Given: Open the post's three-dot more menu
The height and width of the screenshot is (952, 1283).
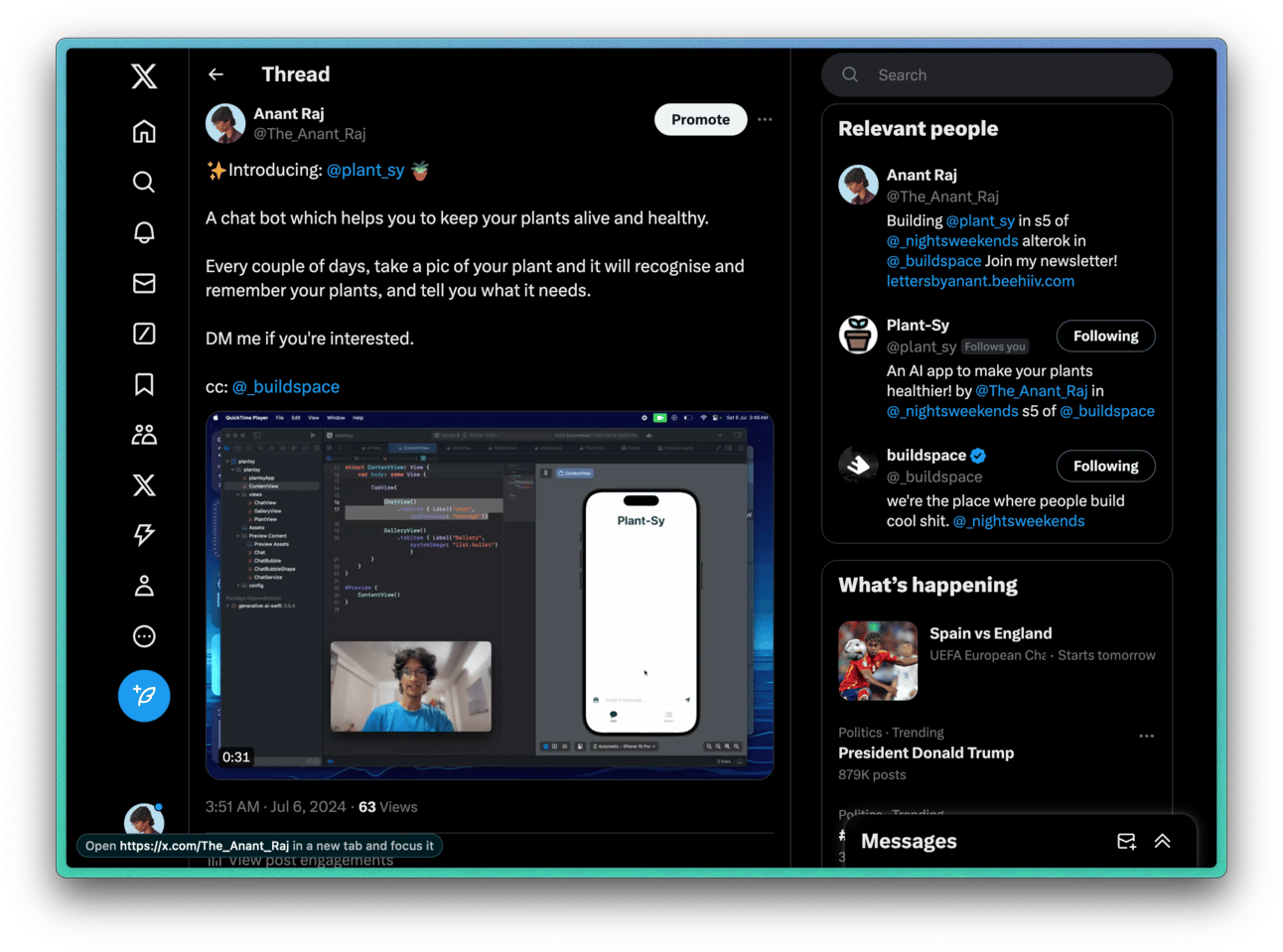Looking at the screenshot, I should pos(765,119).
